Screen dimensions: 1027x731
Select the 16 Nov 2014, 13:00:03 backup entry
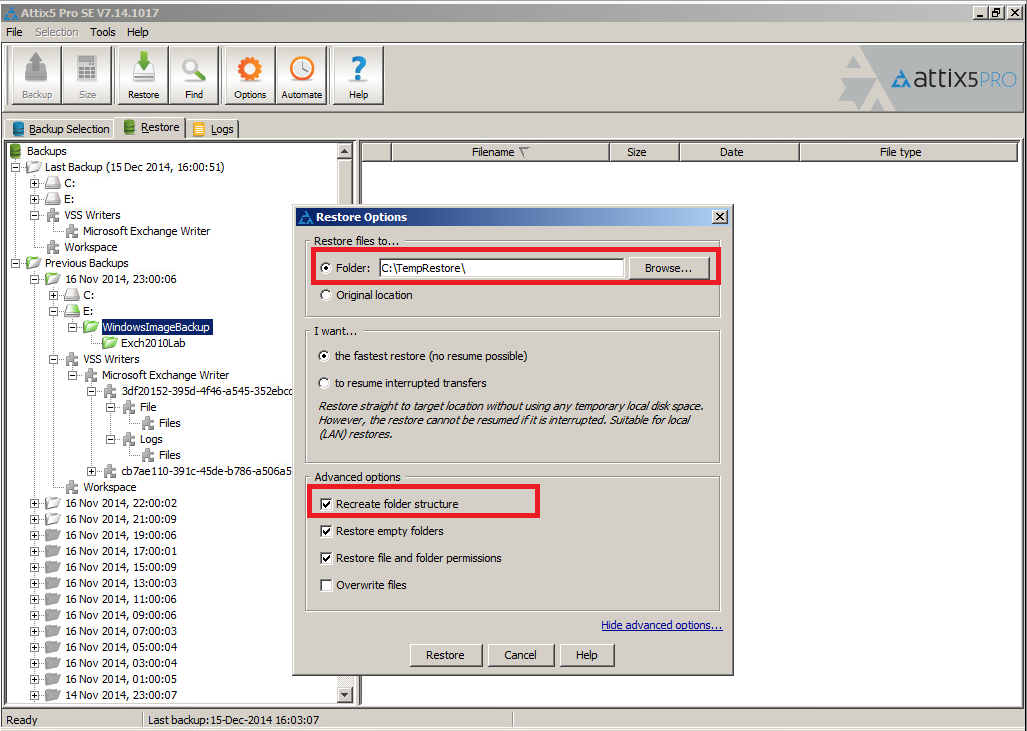121,583
